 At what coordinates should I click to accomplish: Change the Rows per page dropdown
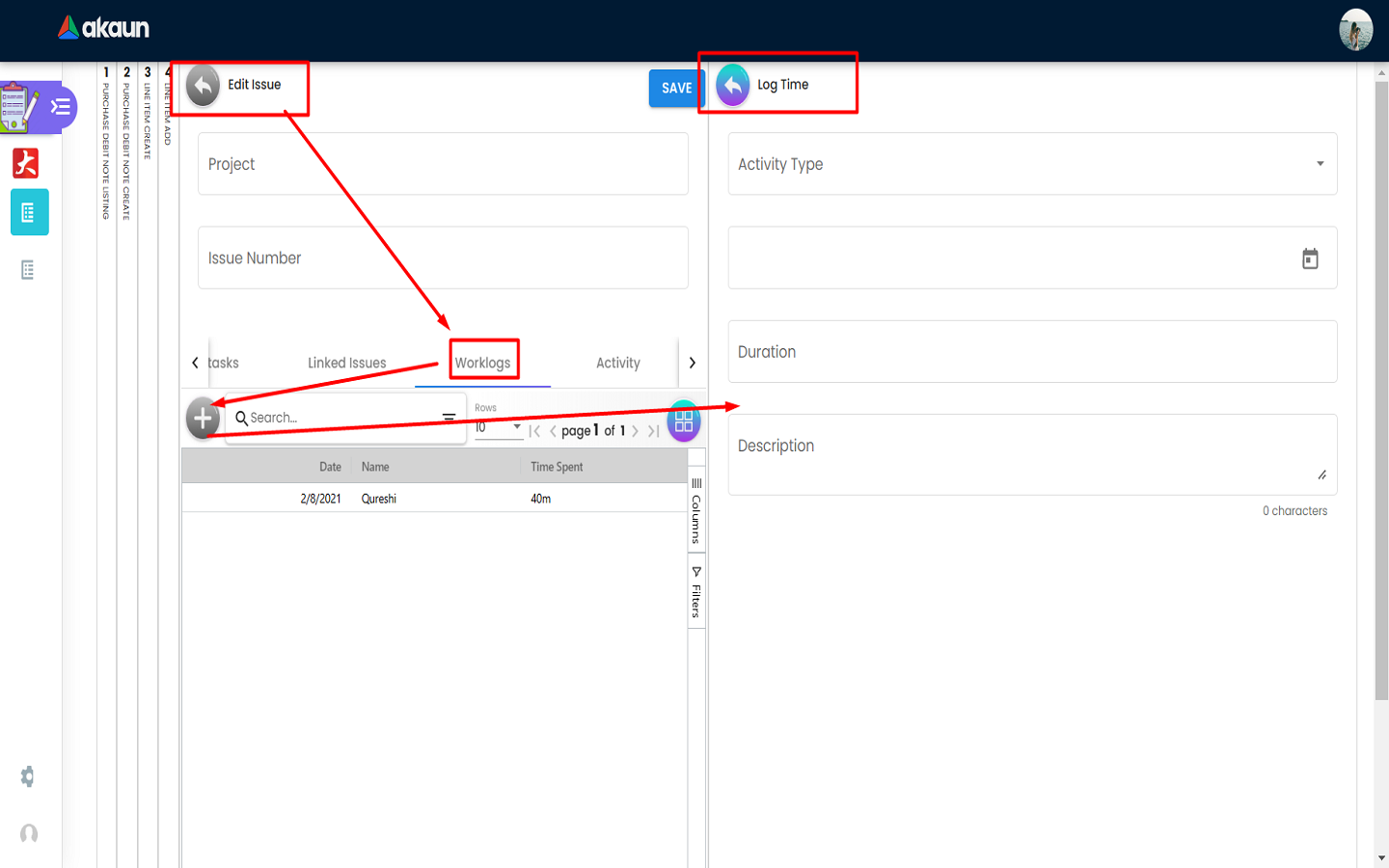(x=499, y=427)
